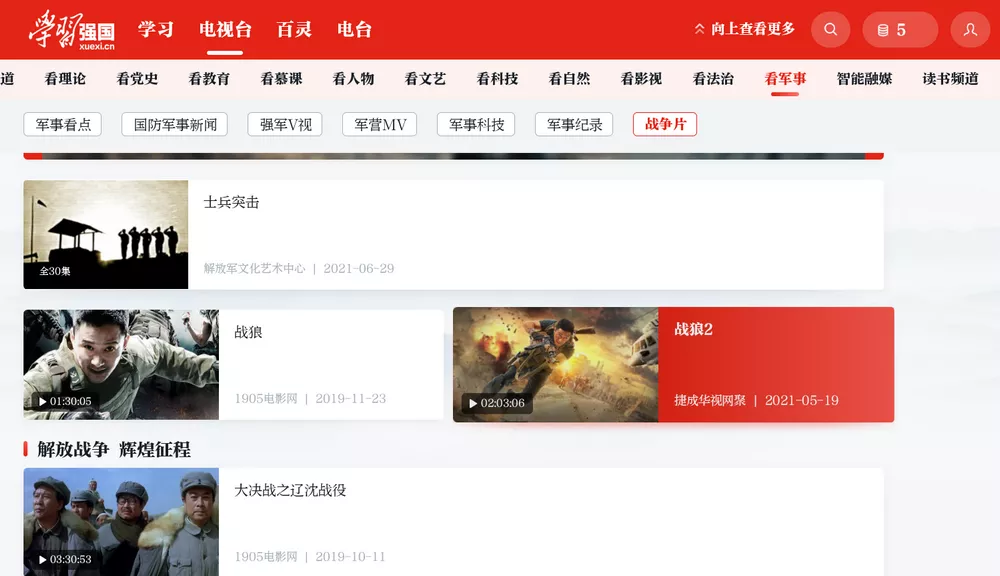Open the search magnifier icon
The width and height of the screenshot is (1000, 576).
point(830,29)
